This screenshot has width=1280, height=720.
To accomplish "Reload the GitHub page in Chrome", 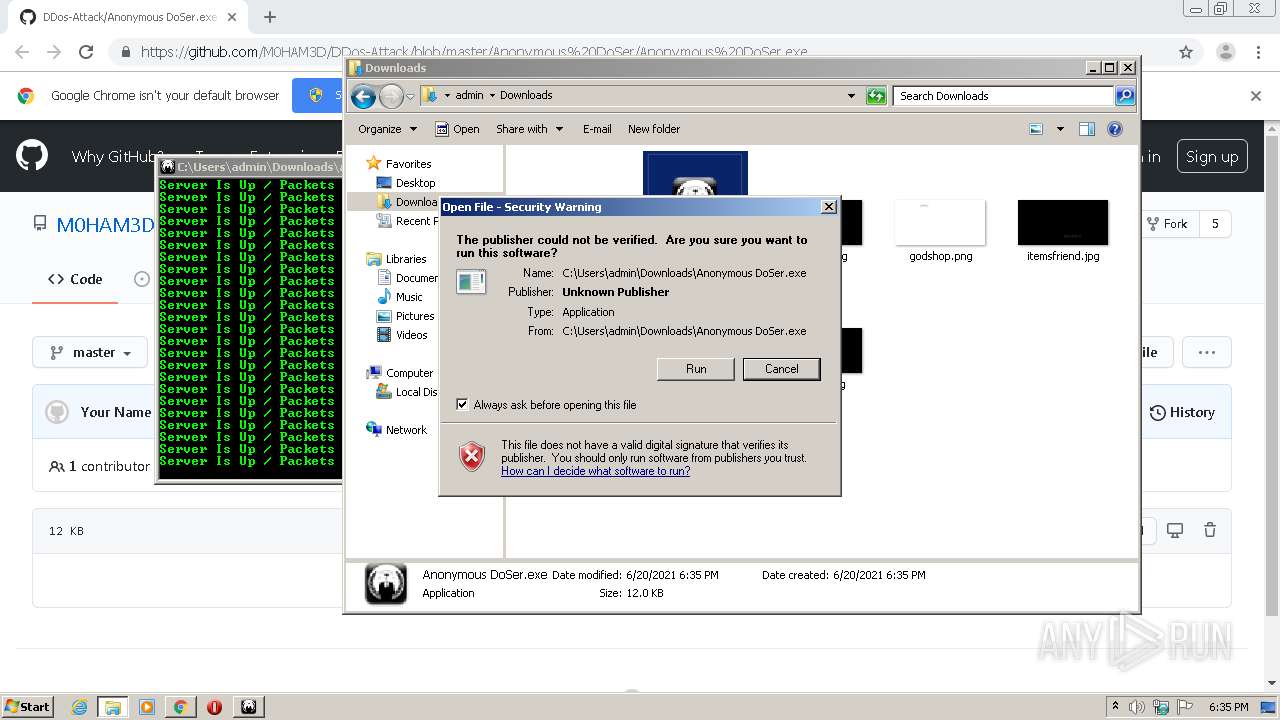I will point(86,52).
